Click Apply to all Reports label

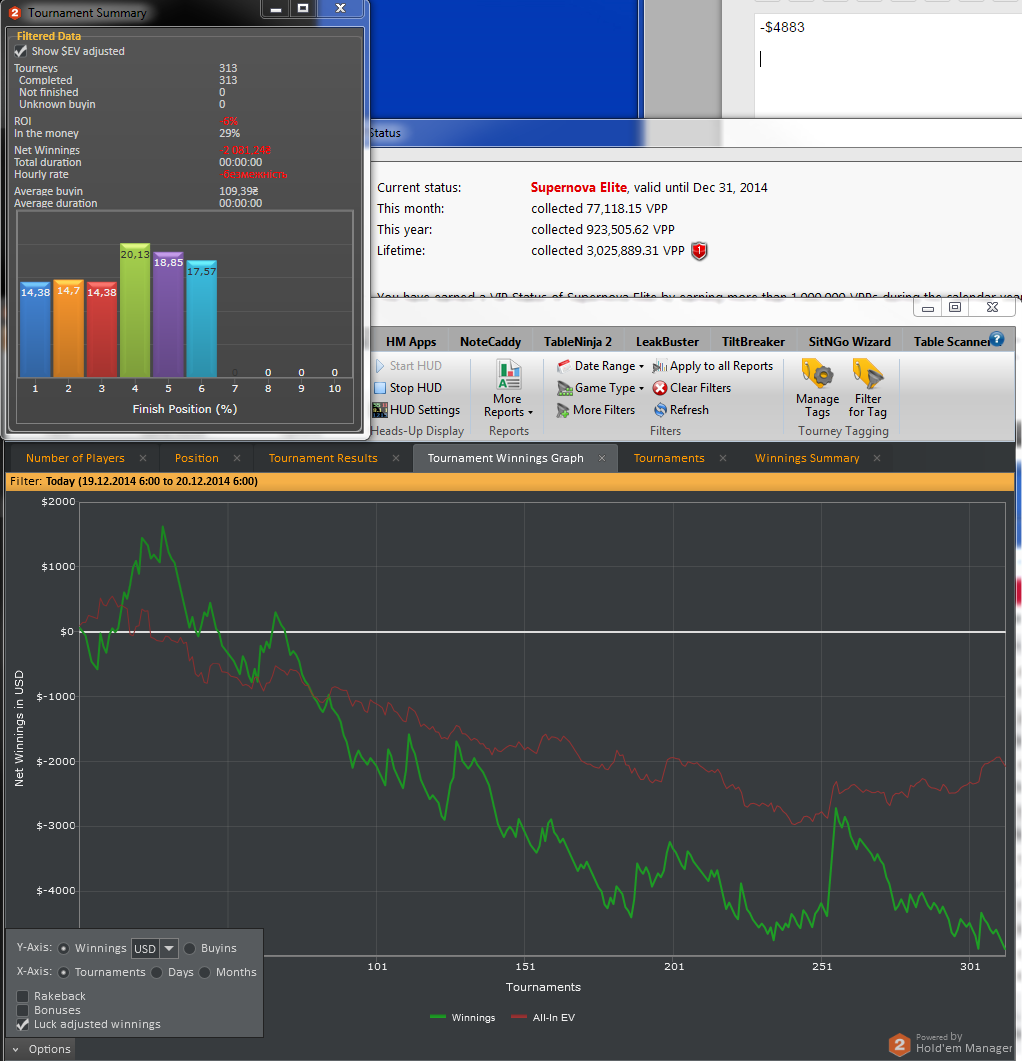[721, 366]
